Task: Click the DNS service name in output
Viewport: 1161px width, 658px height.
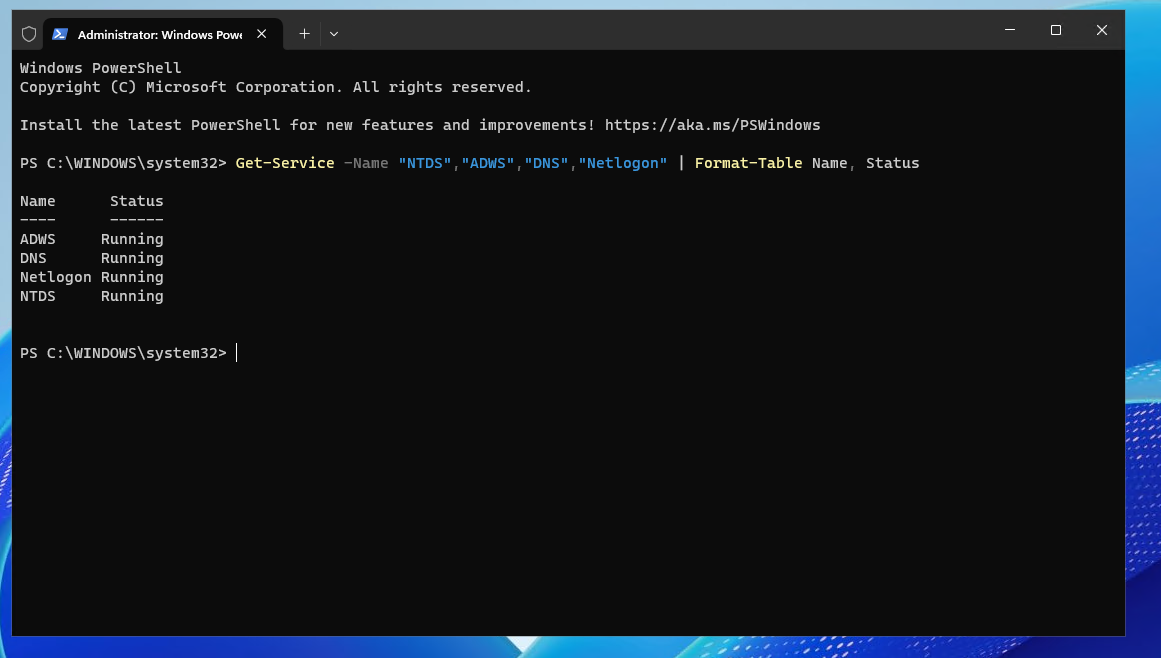Action: 33,258
